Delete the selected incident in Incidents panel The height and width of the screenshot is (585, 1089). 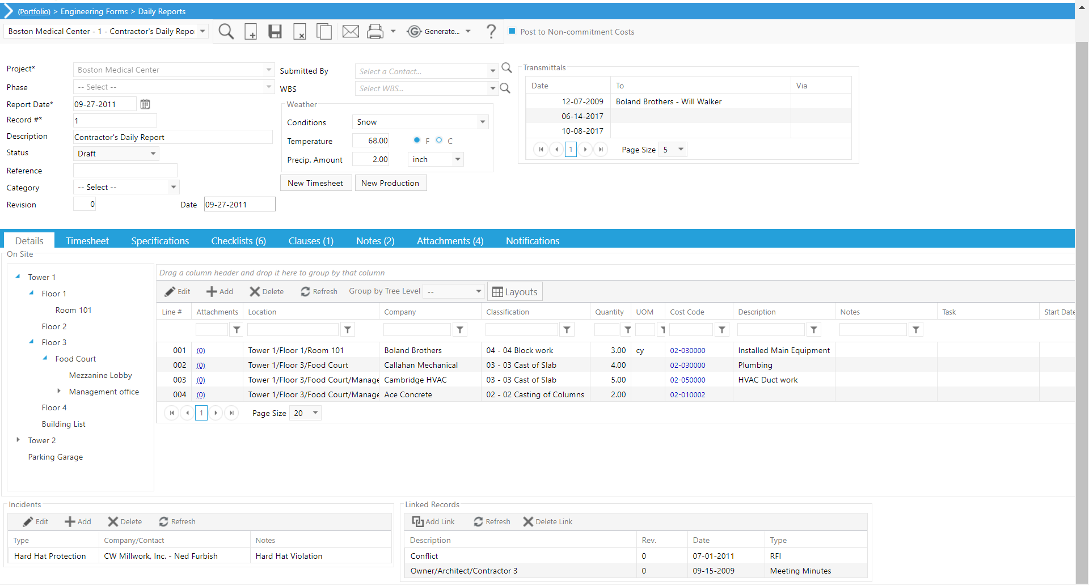coord(125,522)
